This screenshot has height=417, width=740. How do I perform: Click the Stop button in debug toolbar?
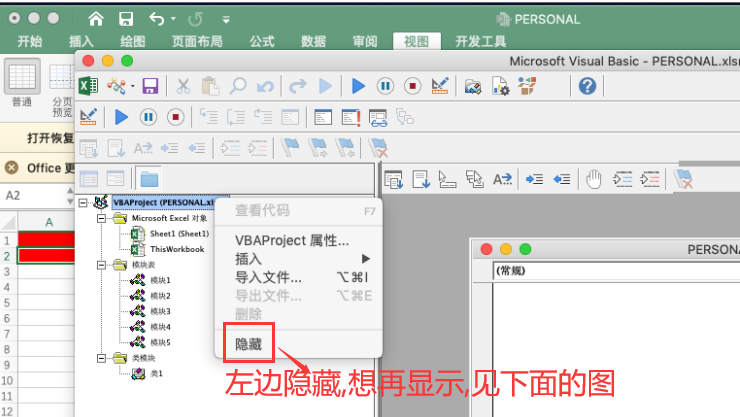pyautogui.click(x=176, y=117)
